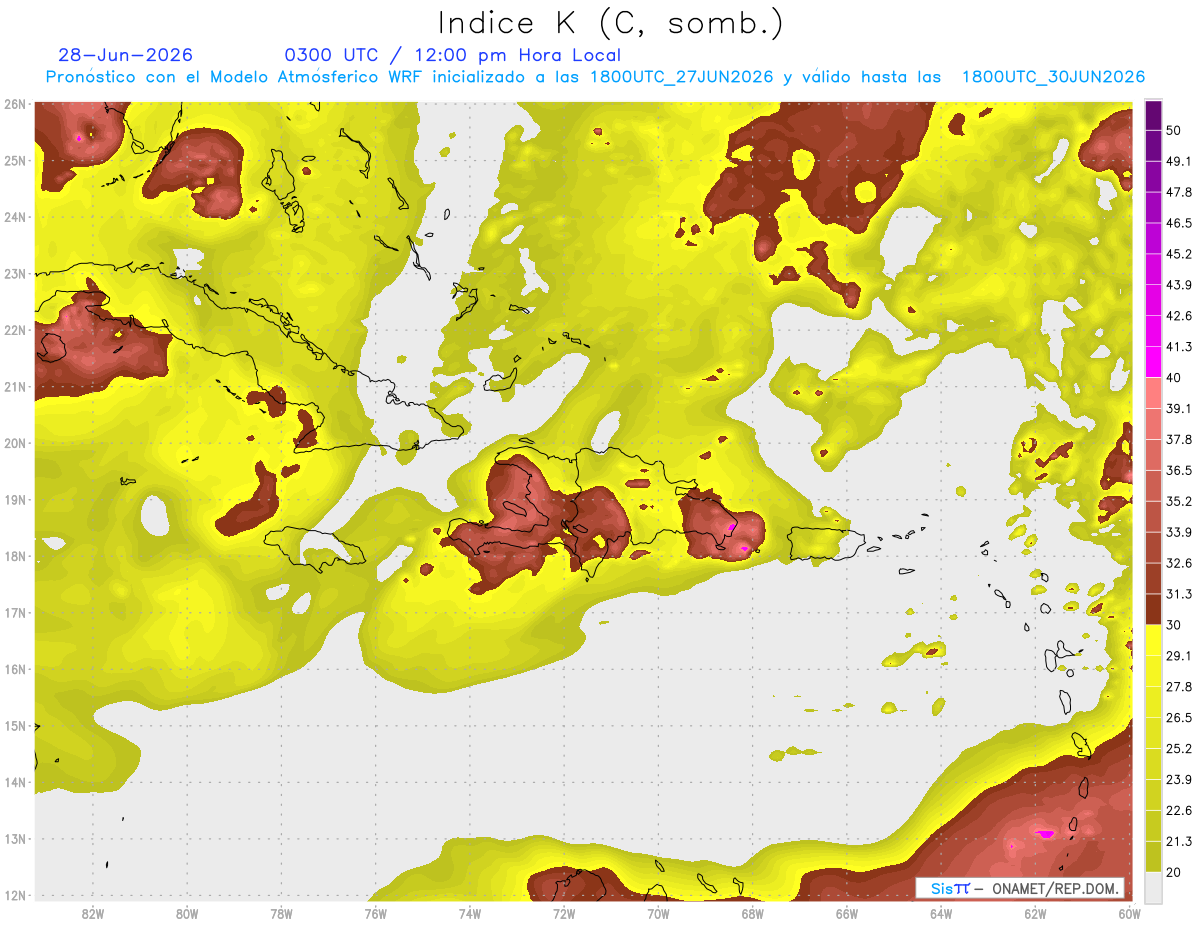
Task: Click the colorbar label "27.8"
Action: pos(1178,686)
